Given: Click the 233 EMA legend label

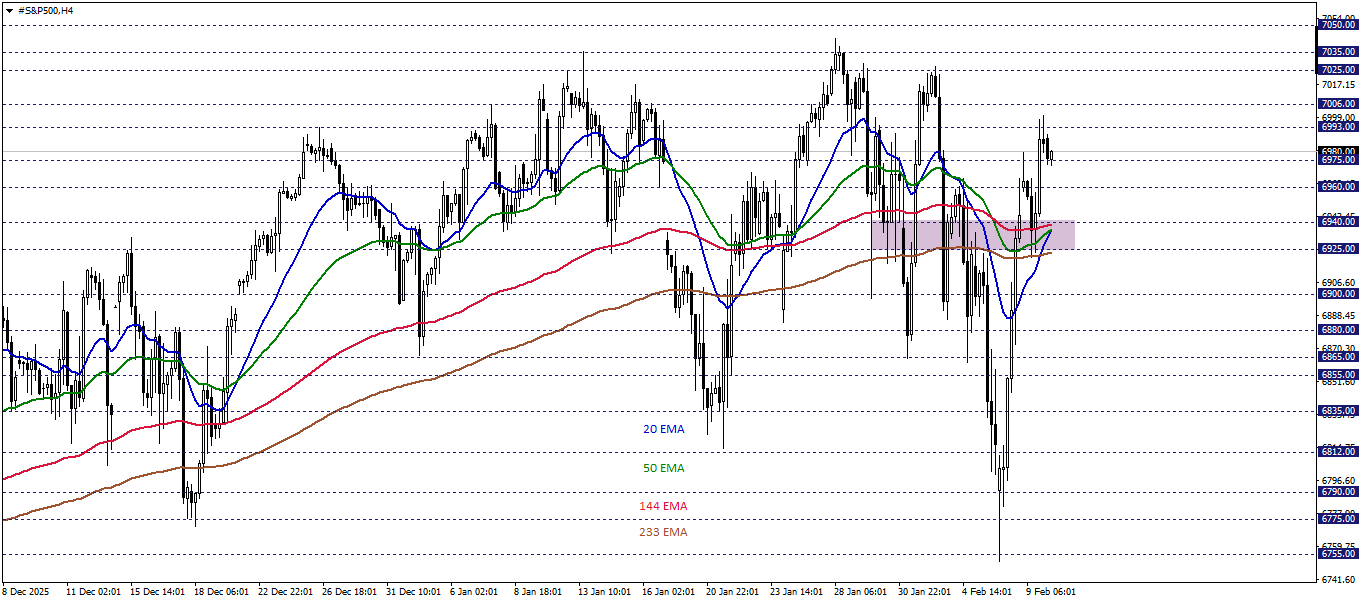Looking at the screenshot, I should [x=664, y=532].
